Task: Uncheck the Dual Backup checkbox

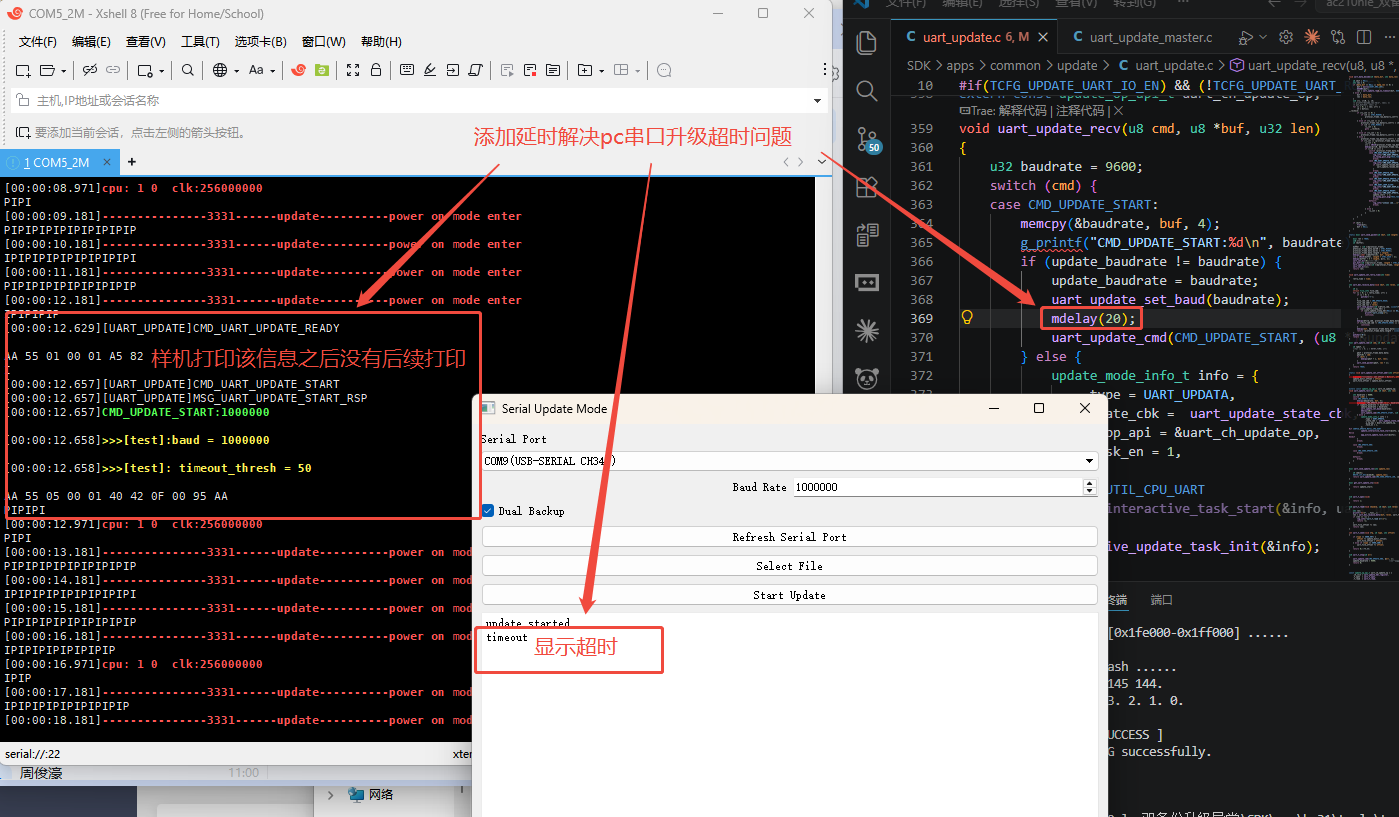Action: [x=488, y=511]
